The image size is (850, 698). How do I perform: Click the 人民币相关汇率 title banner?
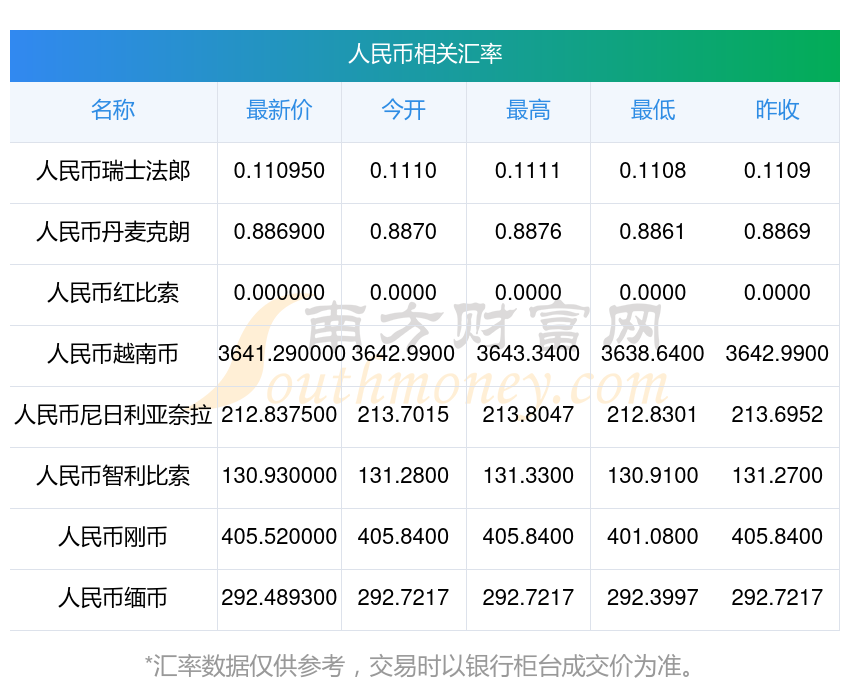click(x=425, y=55)
